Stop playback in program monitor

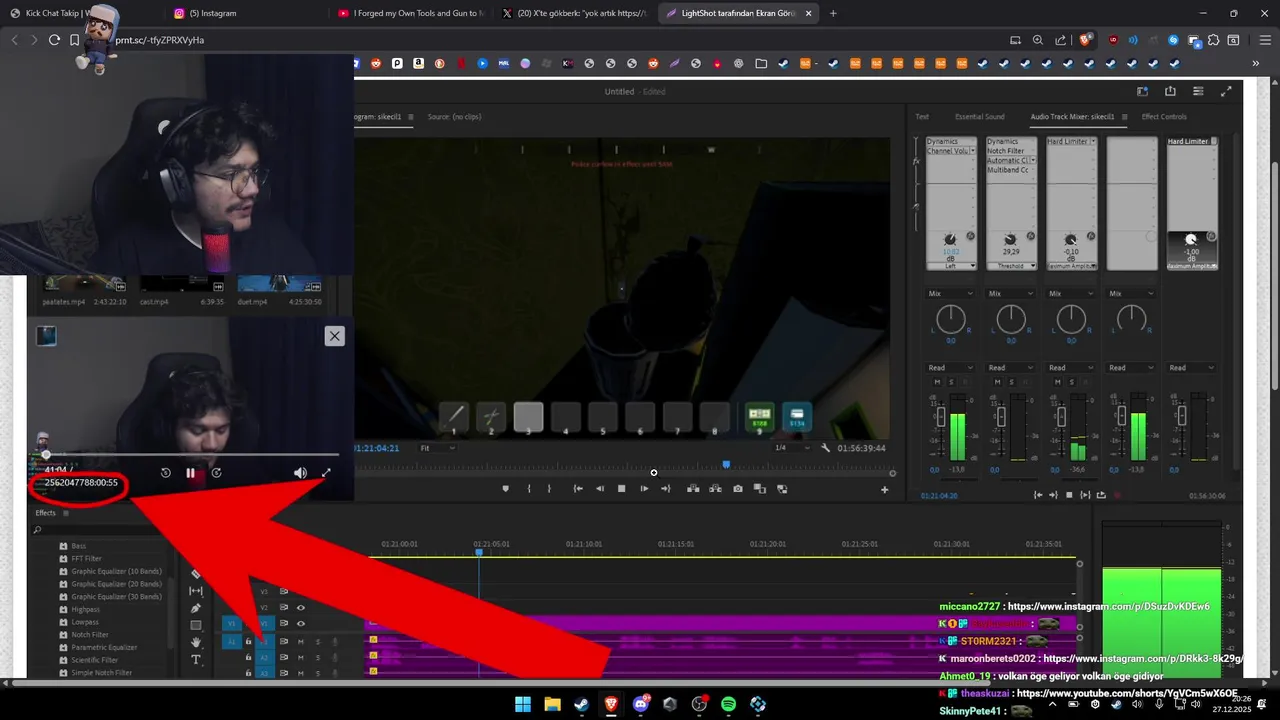622,489
